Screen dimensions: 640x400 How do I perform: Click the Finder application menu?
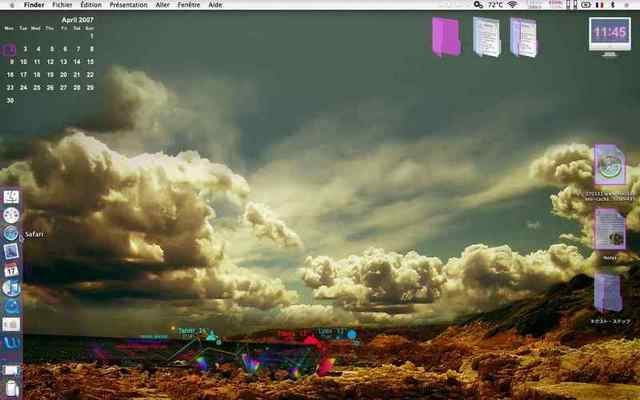[x=34, y=5]
